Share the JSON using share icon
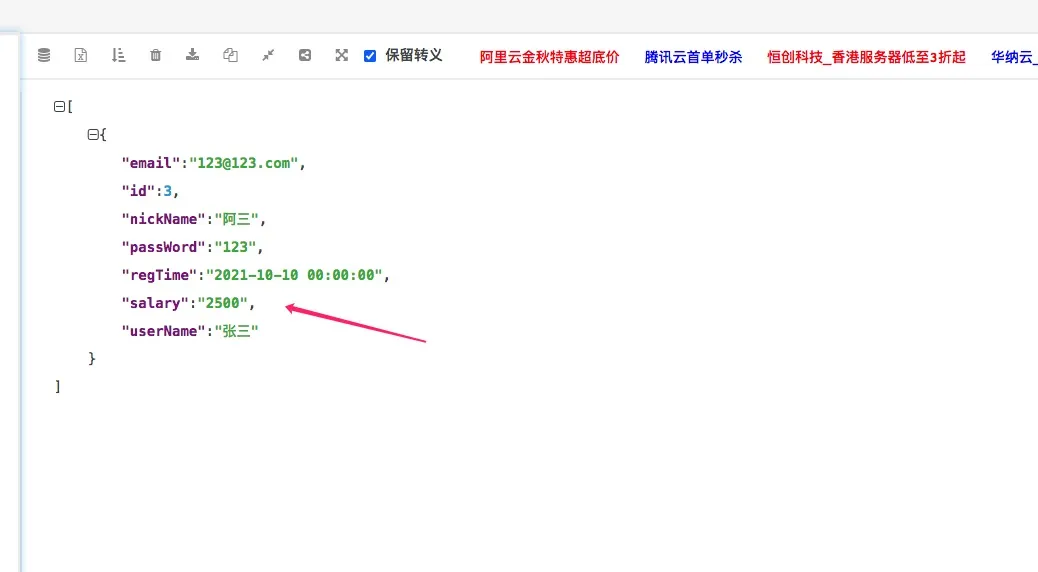 pyautogui.click(x=305, y=55)
